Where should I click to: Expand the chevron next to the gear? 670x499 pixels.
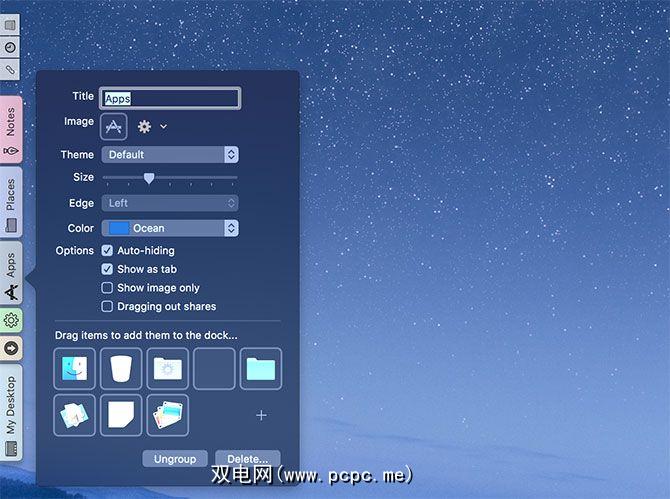tap(163, 126)
